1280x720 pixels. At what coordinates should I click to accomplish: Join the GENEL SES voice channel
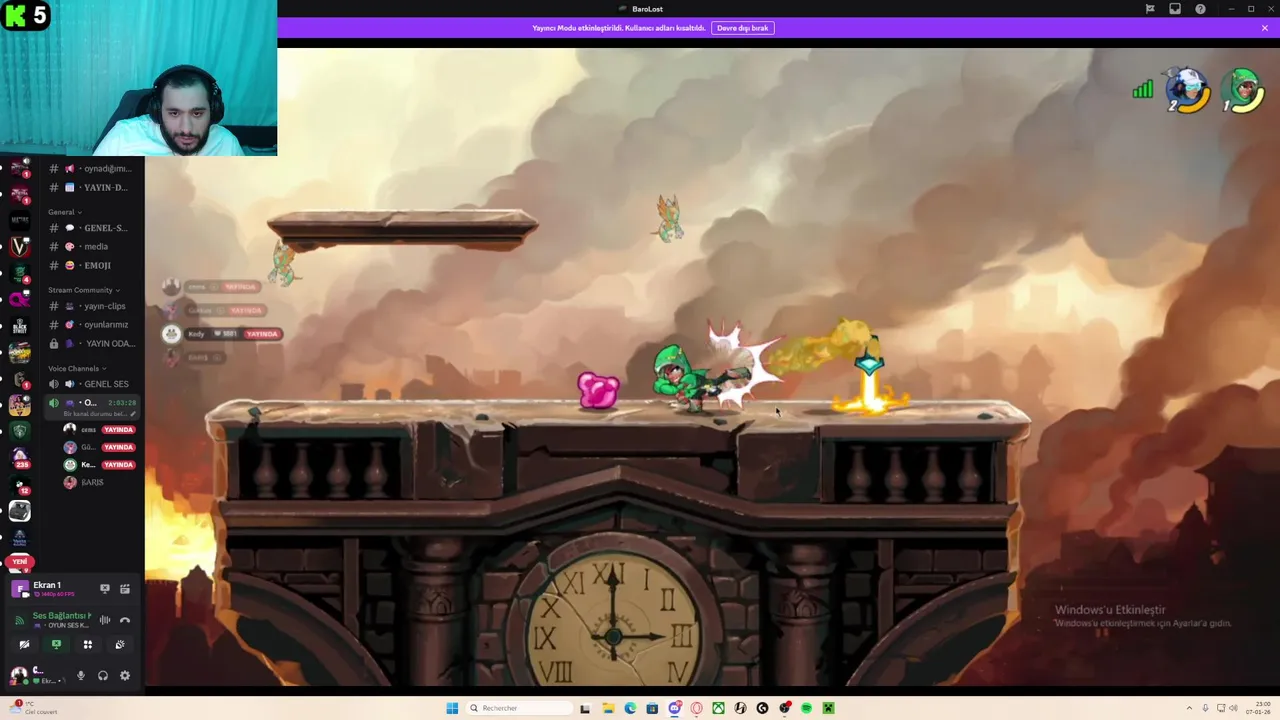(x=92, y=384)
